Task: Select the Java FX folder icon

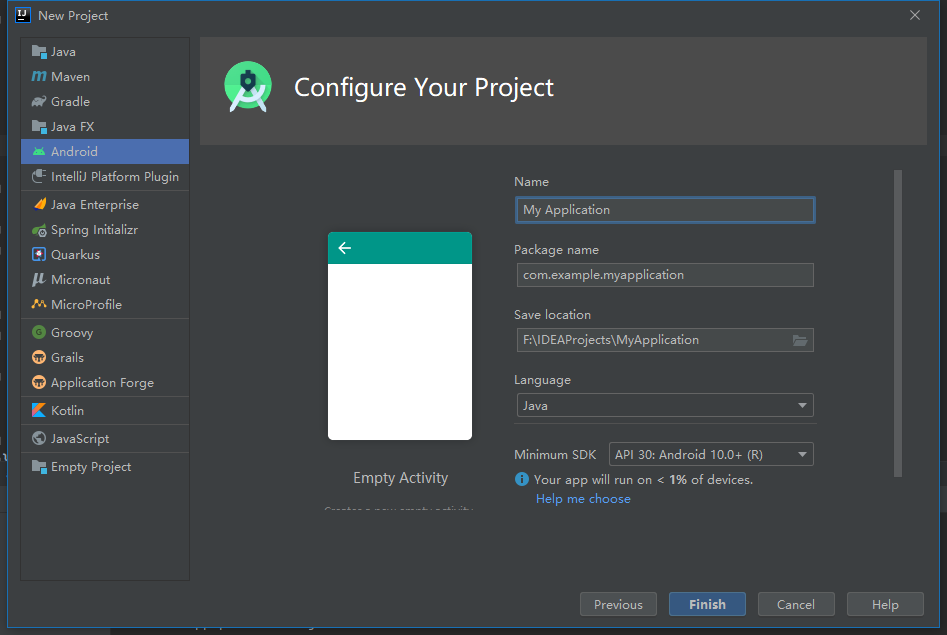Action: click(39, 127)
